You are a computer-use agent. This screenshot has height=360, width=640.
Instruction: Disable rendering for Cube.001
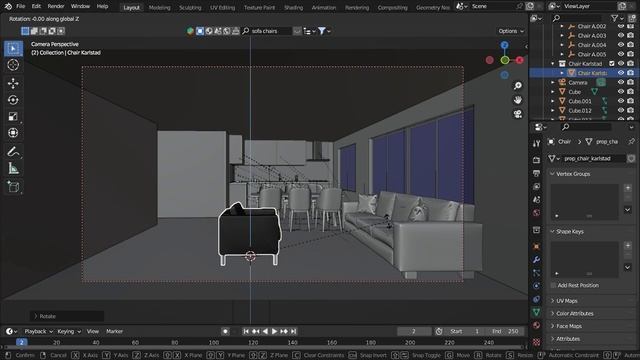[631, 101]
